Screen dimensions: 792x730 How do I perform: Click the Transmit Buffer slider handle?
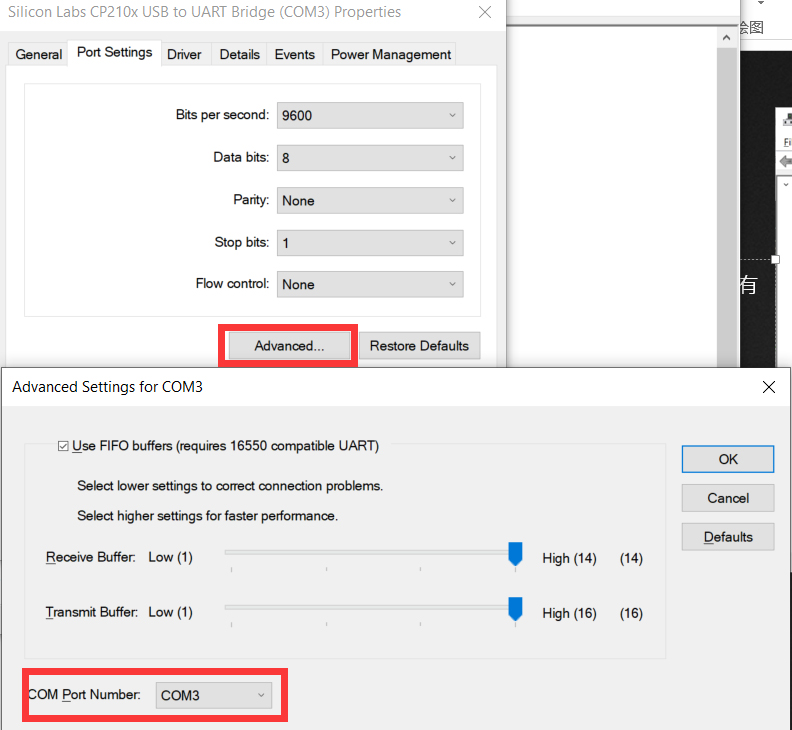point(515,609)
